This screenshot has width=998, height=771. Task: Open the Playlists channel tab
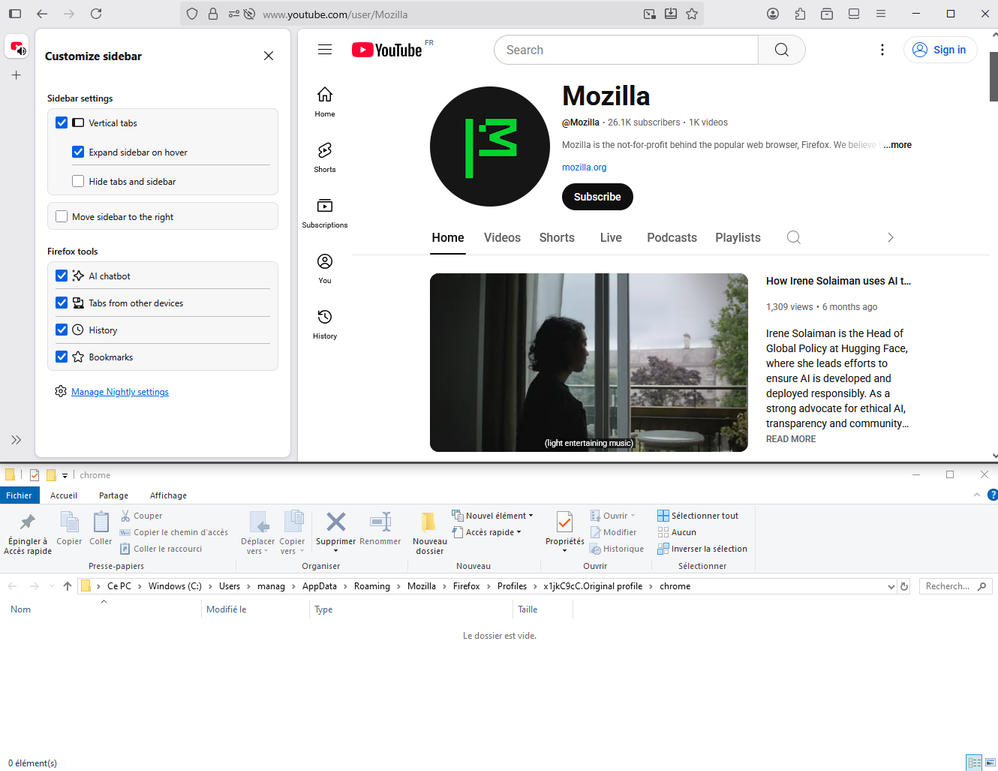tap(738, 237)
